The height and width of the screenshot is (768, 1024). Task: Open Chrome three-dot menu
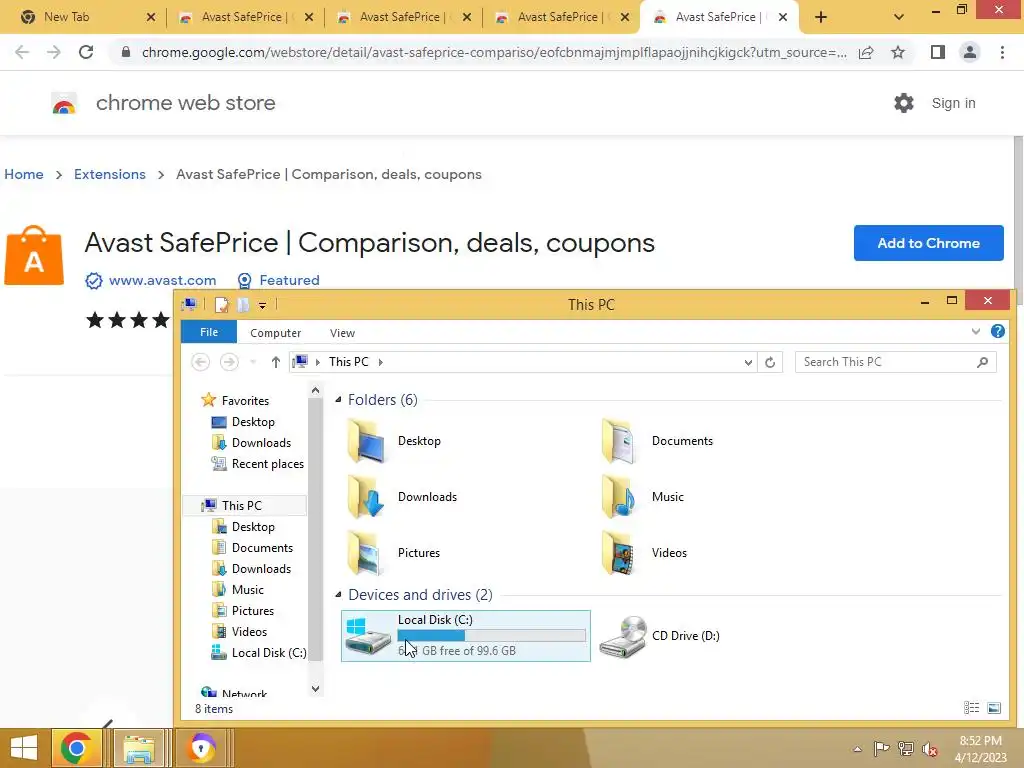1002,52
